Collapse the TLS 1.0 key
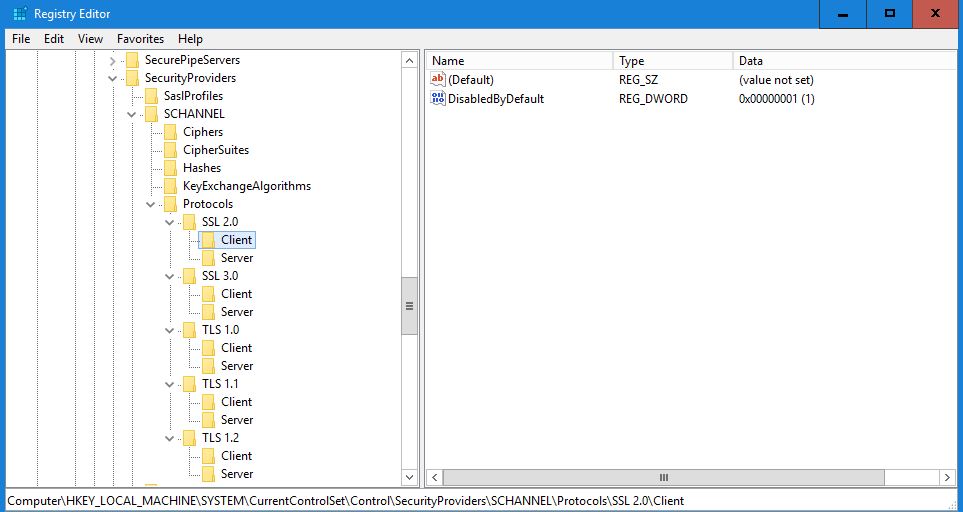This screenshot has height=512, width=963. coord(170,330)
